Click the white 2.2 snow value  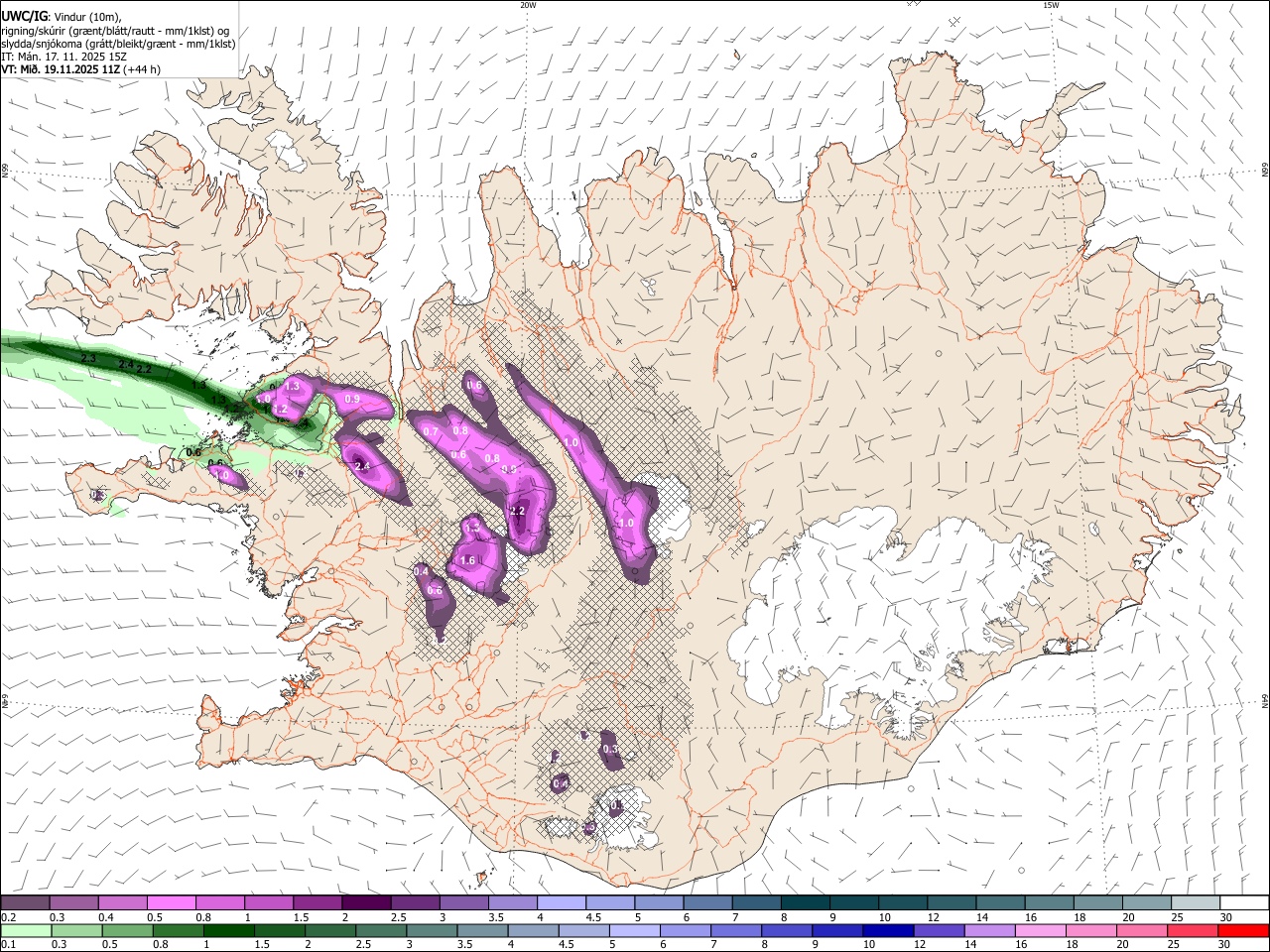[517, 511]
